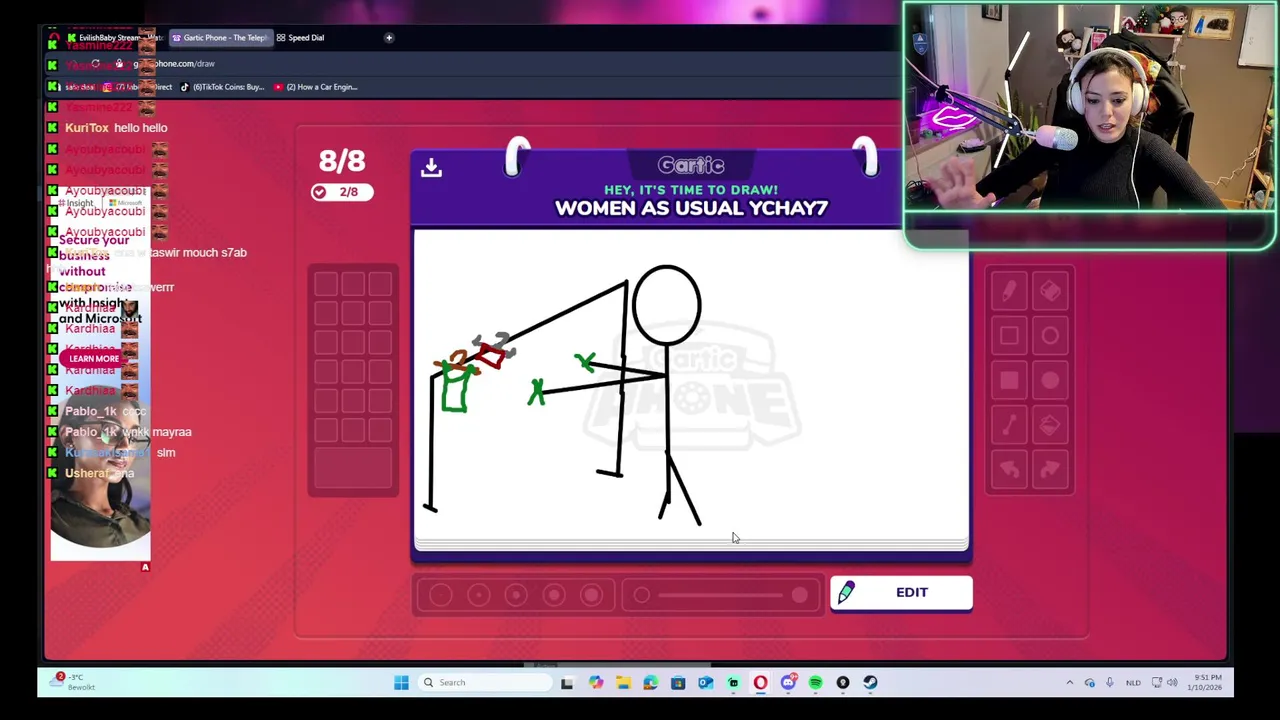Viewport: 1280px width, 720px height.
Task: Download the drawing with the arrow icon
Action: pyautogui.click(x=431, y=167)
